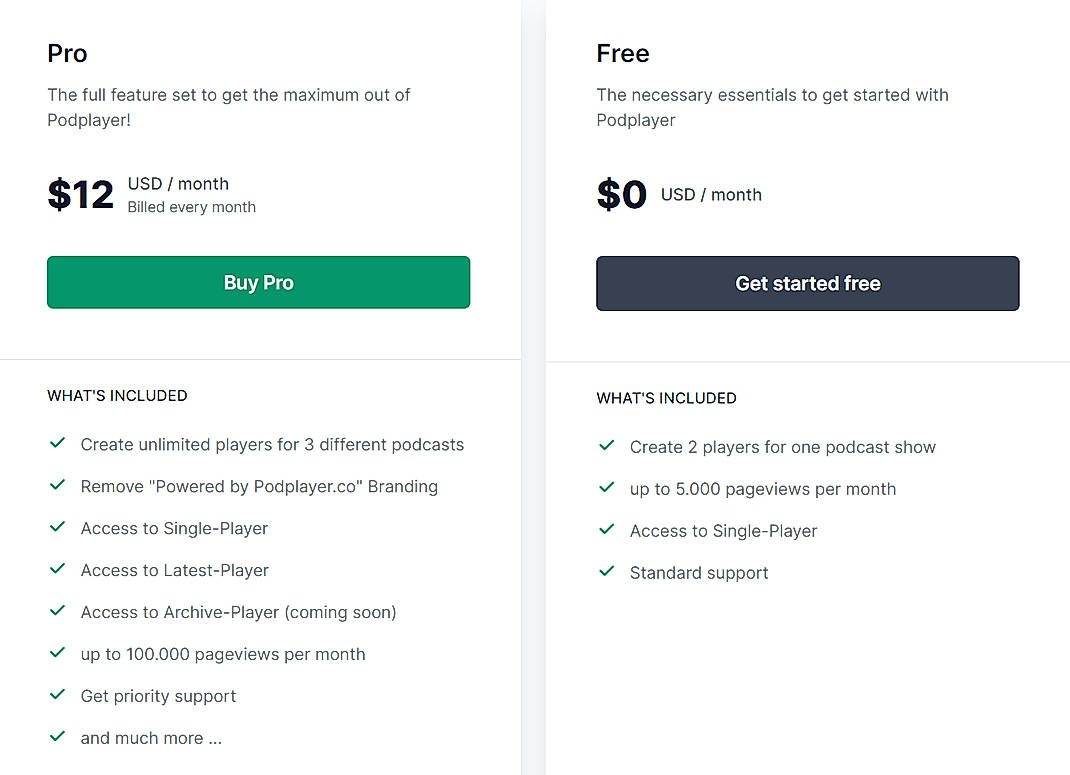Click the checkmark beside unlimited players feature

[x=57, y=443]
